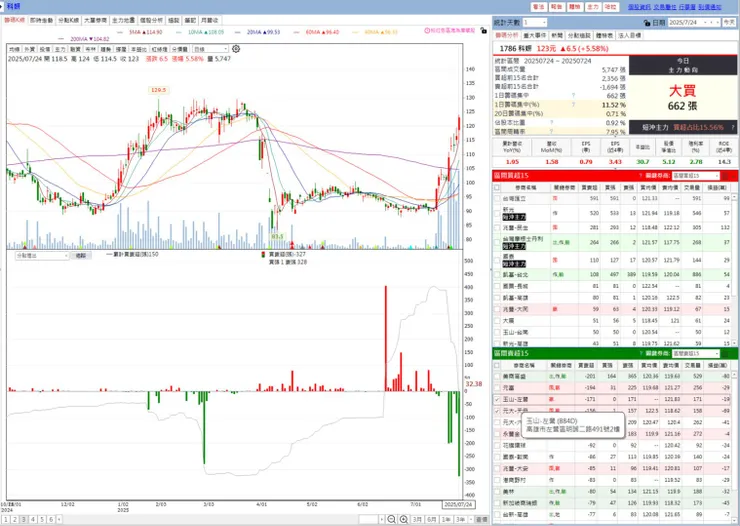Click the pink clock notice icon

tap(427, 31)
